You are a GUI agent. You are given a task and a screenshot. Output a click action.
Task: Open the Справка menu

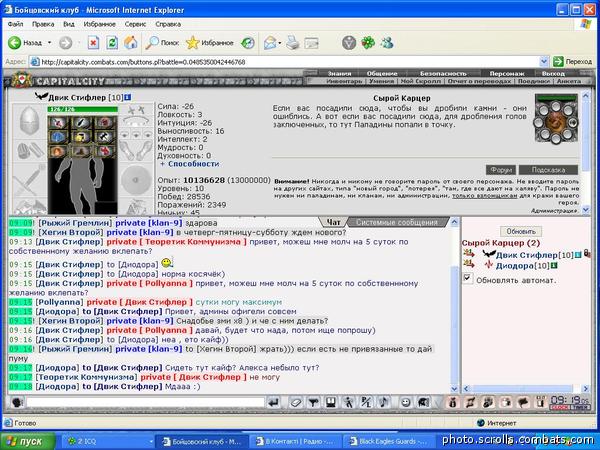168,24
